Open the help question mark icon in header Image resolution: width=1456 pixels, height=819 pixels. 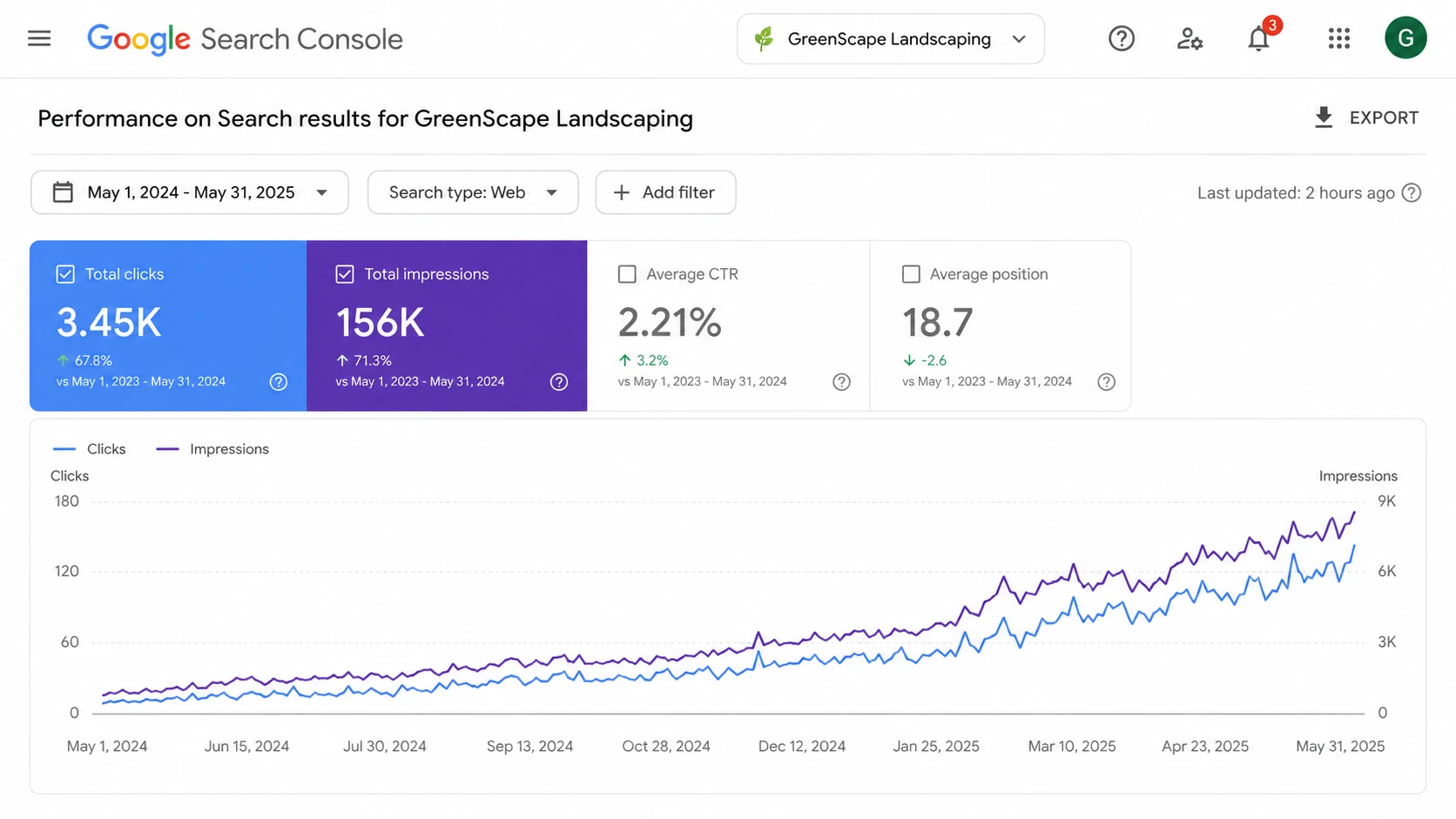pyautogui.click(x=1122, y=38)
